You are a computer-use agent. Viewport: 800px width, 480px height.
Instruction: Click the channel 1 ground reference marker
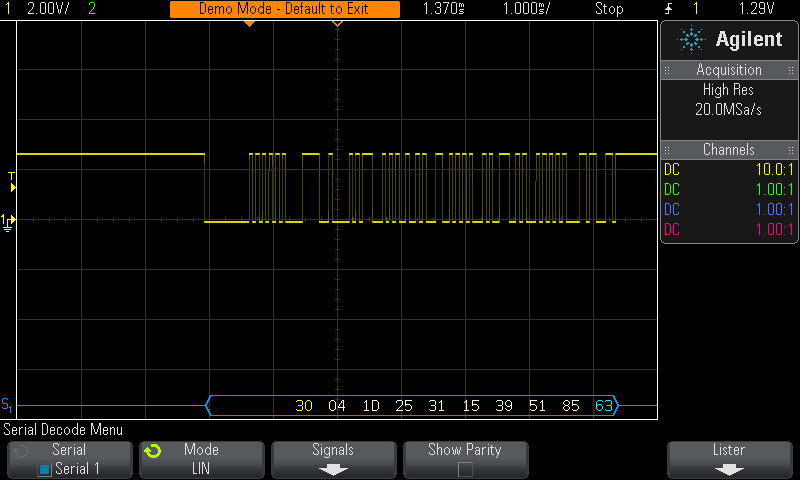8,222
